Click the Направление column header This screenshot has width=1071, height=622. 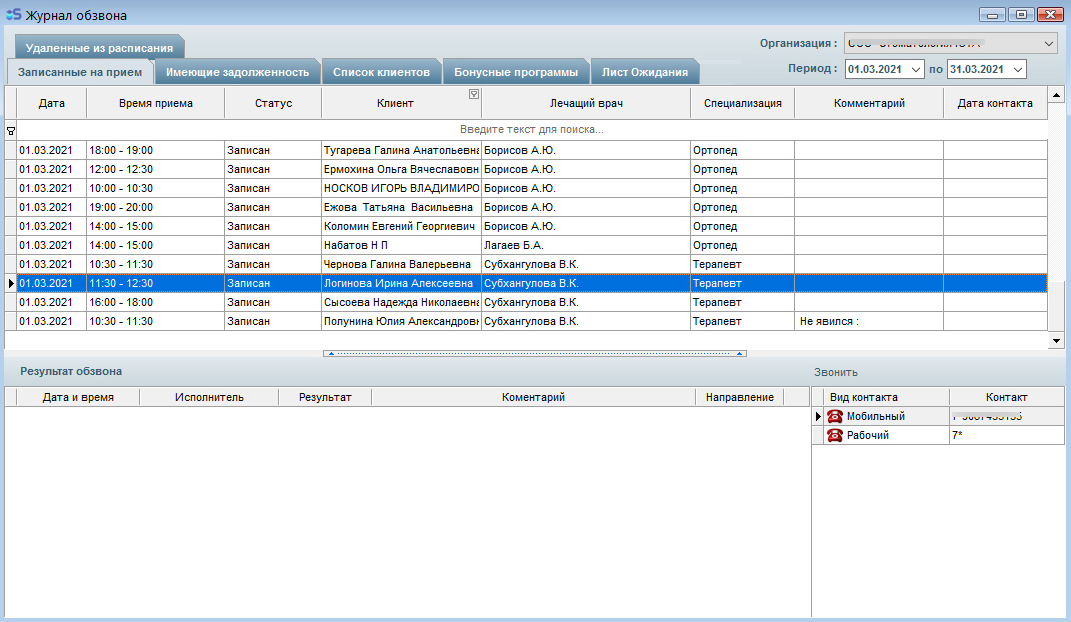pos(740,397)
